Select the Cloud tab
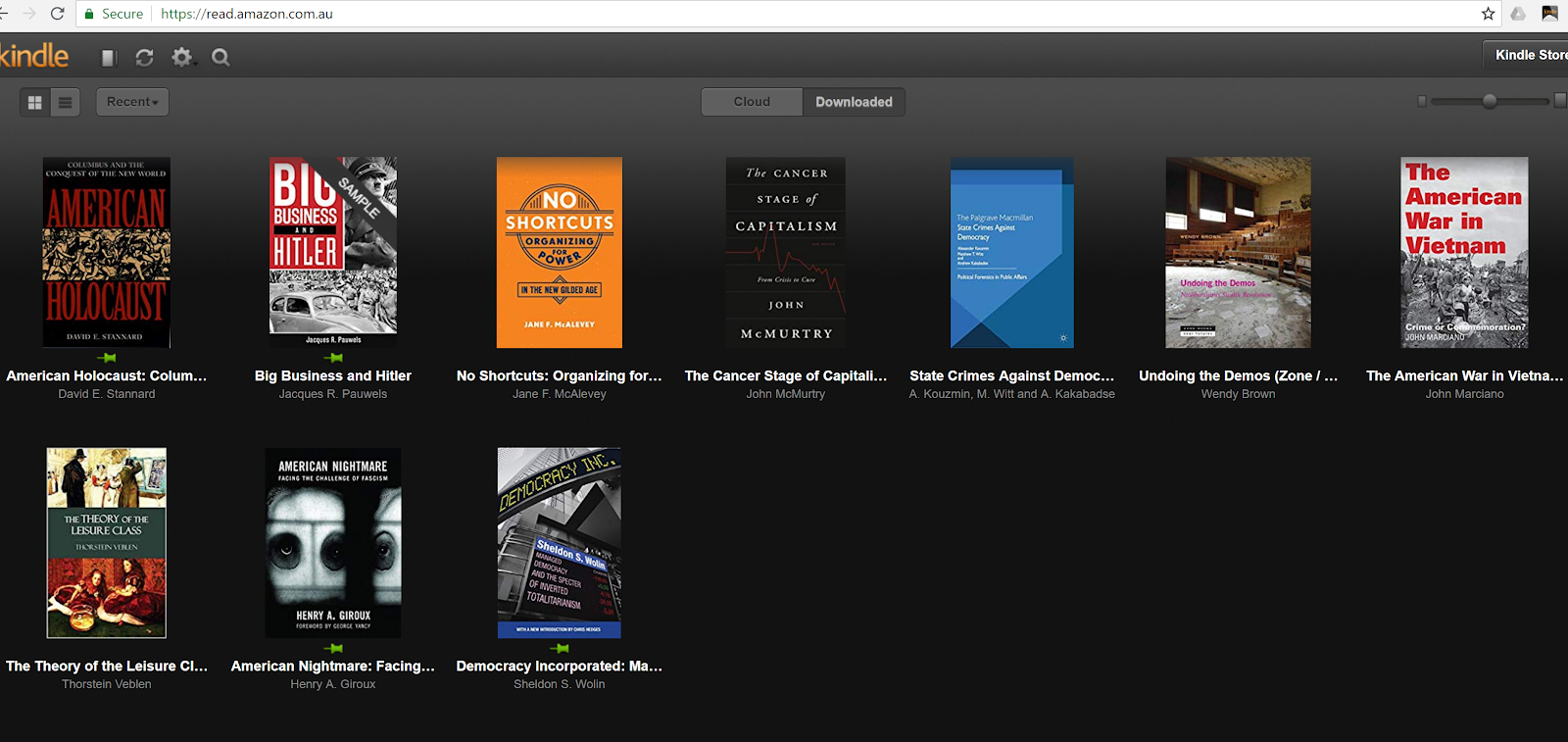1568x742 pixels. [752, 102]
